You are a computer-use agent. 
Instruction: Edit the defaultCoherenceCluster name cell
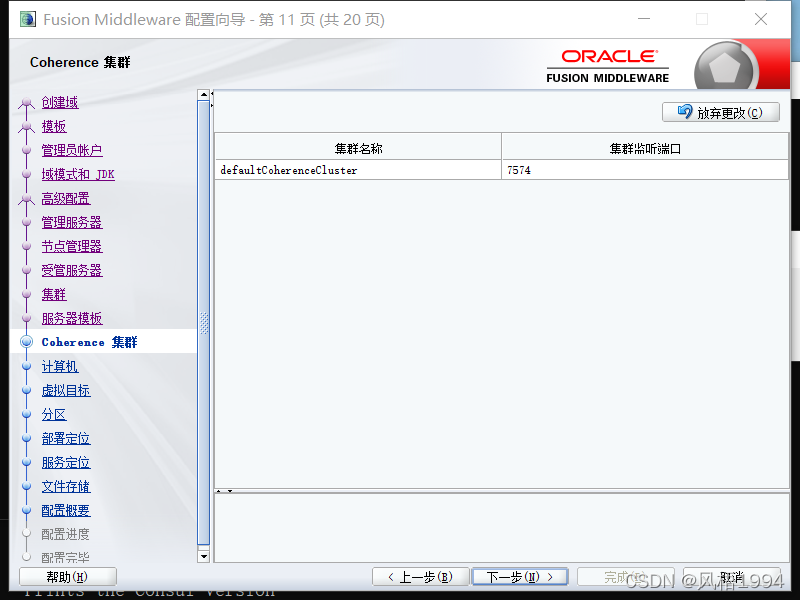[358, 170]
